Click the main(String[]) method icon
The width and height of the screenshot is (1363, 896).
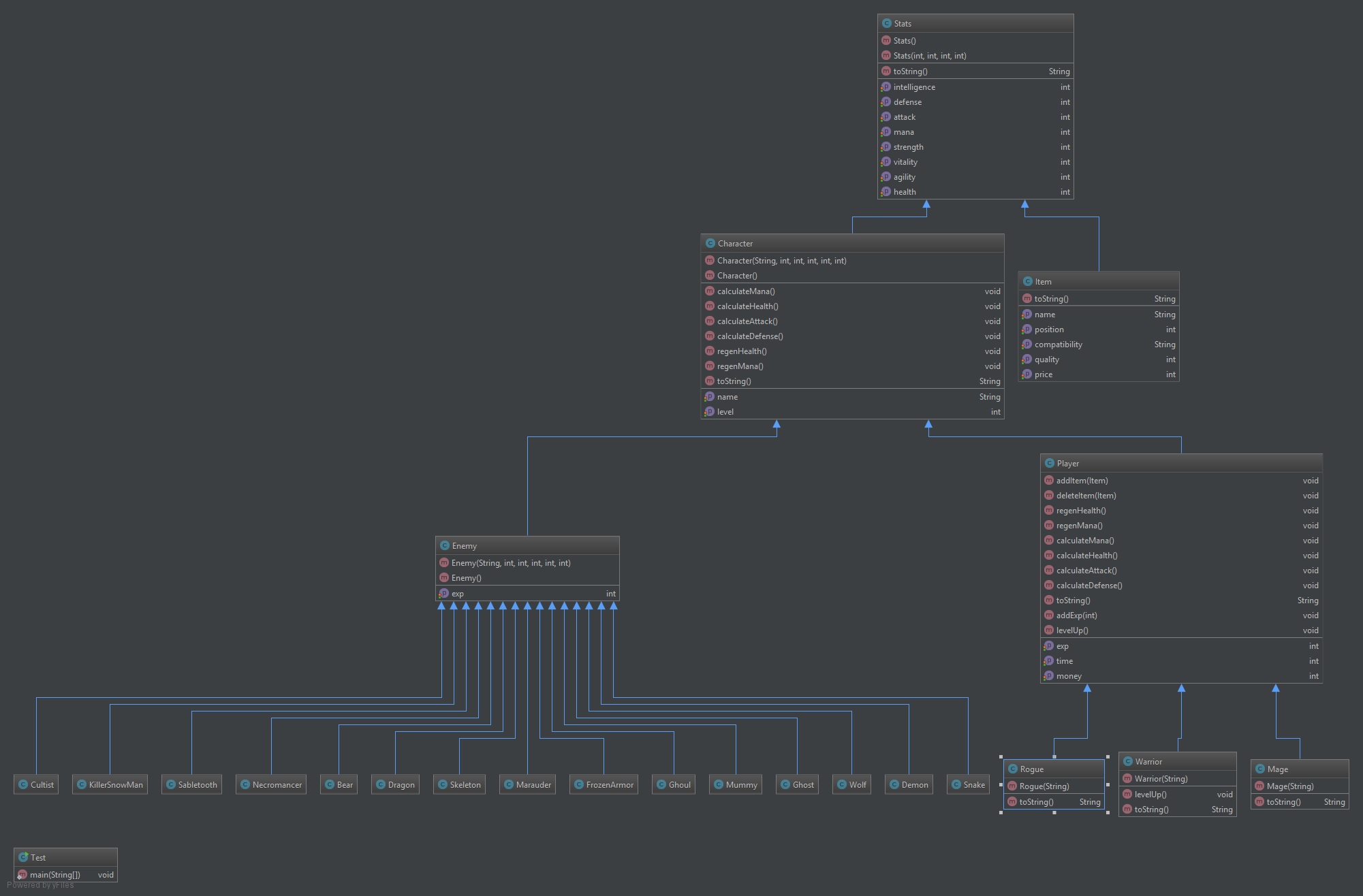point(22,874)
